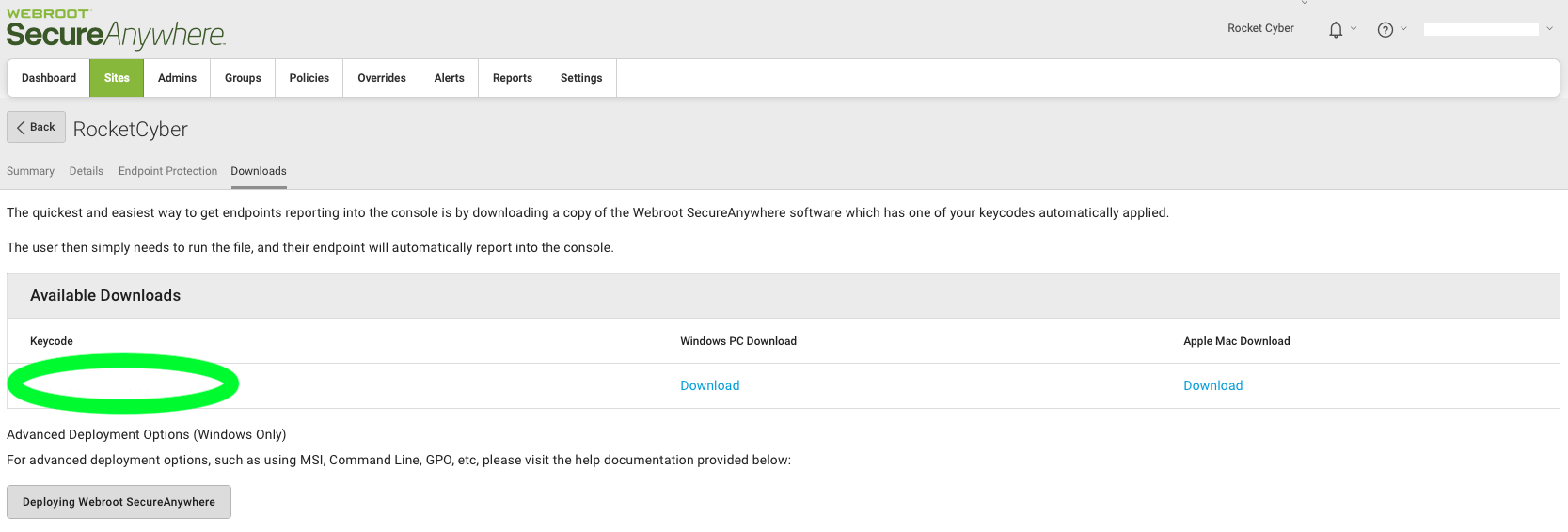Select the Sites tab

coord(117,78)
